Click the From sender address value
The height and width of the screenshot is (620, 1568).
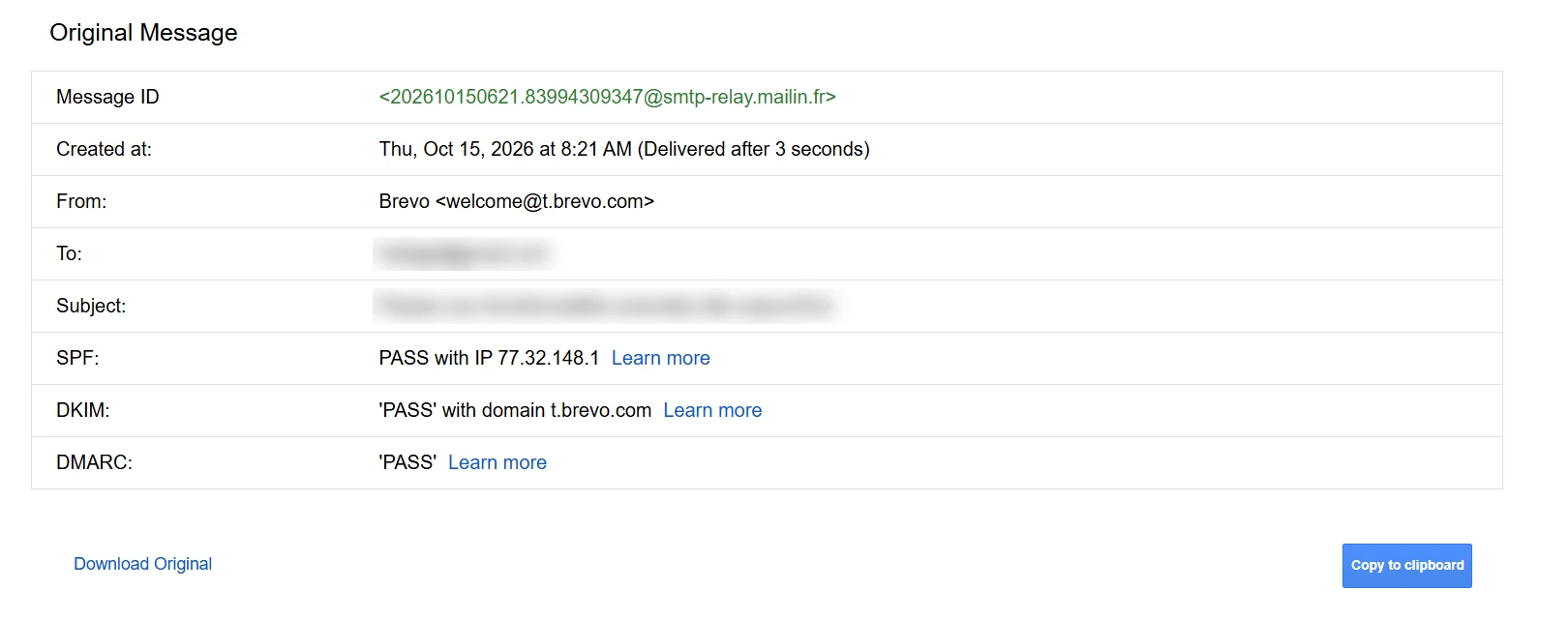coord(516,201)
